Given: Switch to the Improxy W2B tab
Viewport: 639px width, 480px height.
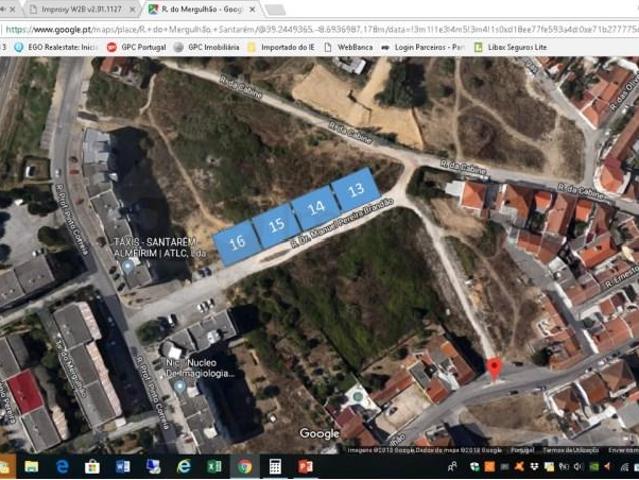Looking at the screenshot, I should pos(80,9).
